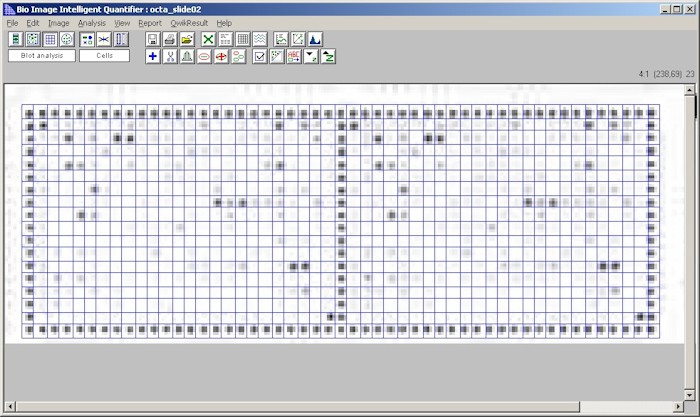Open the Image menu
Screen dimensions: 700x417
pyautogui.click(x=58, y=23)
